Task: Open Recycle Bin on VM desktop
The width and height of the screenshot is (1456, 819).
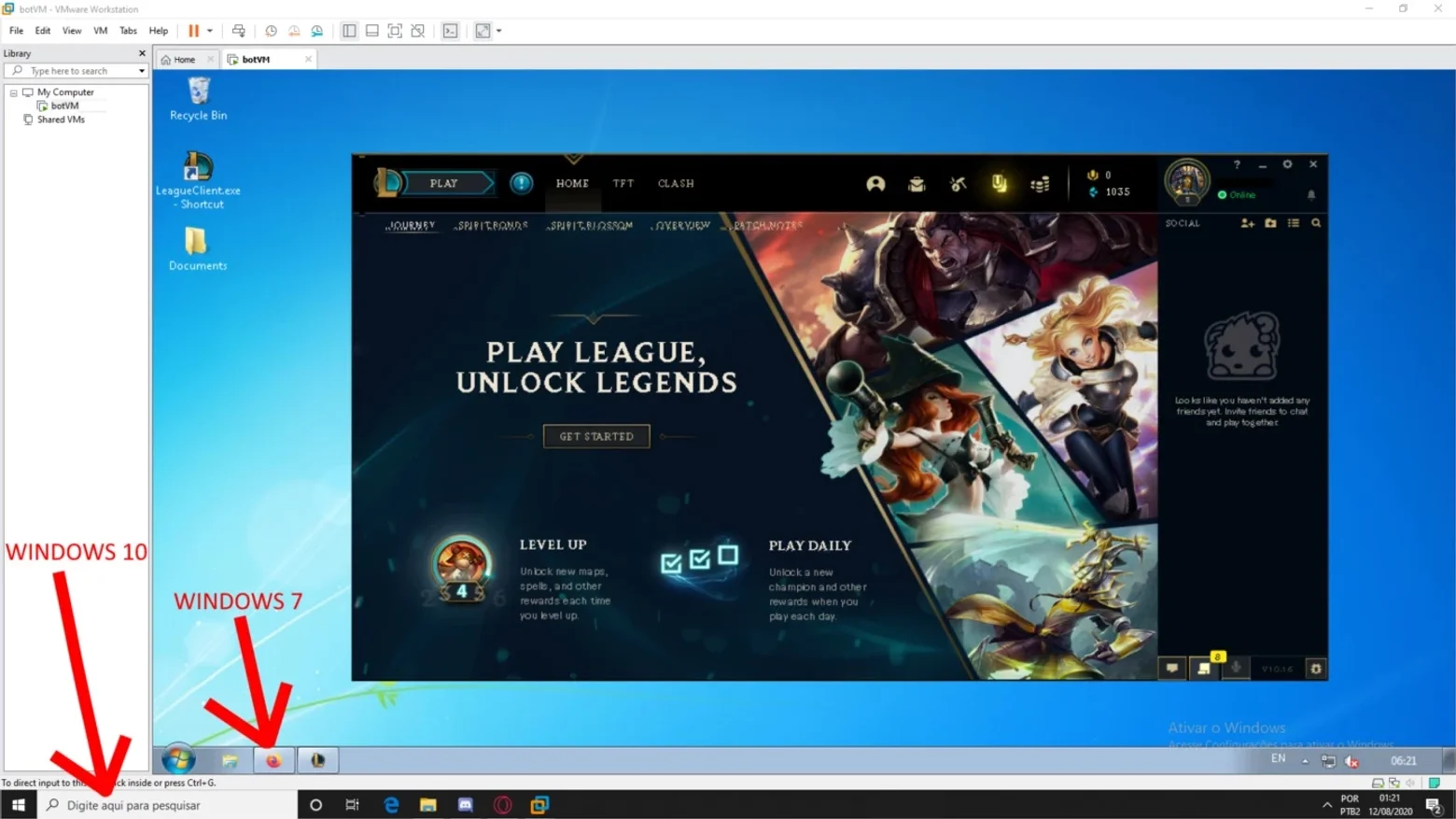Action: [199, 99]
